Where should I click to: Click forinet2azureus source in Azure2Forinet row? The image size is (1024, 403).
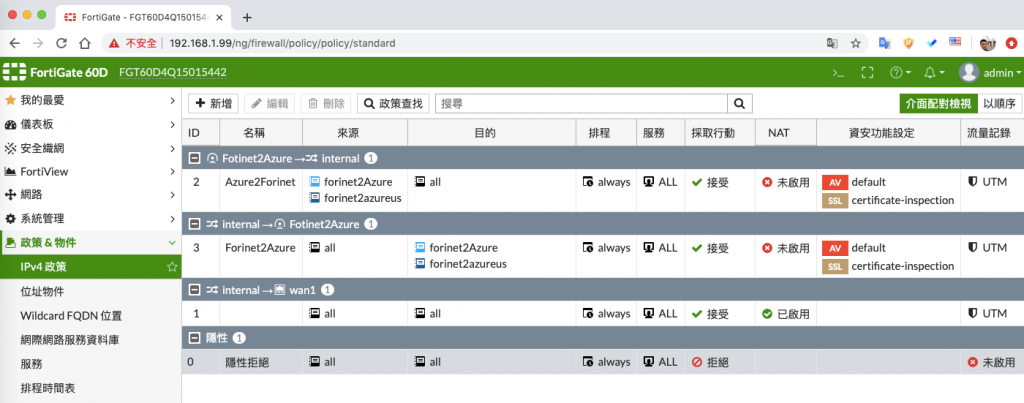(355, 198)
